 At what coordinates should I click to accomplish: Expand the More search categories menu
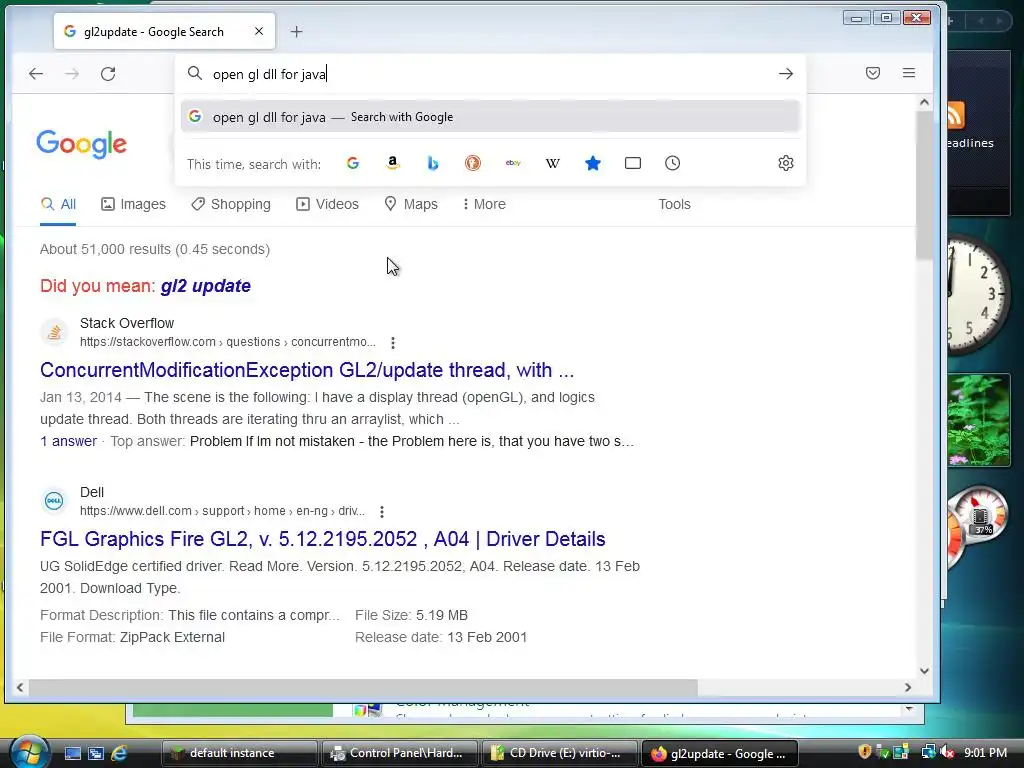click(484, 204)
